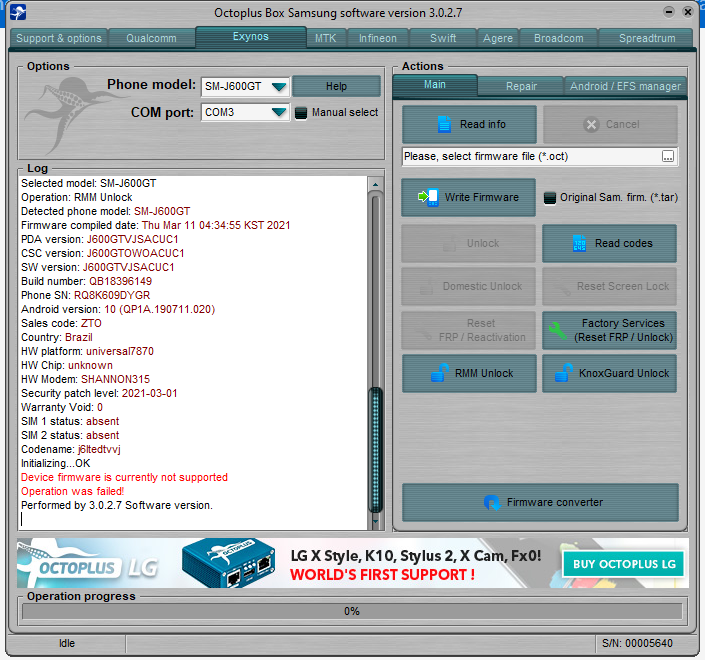
Task: Click the Read info document icon
Action: [x=444, y=125]
